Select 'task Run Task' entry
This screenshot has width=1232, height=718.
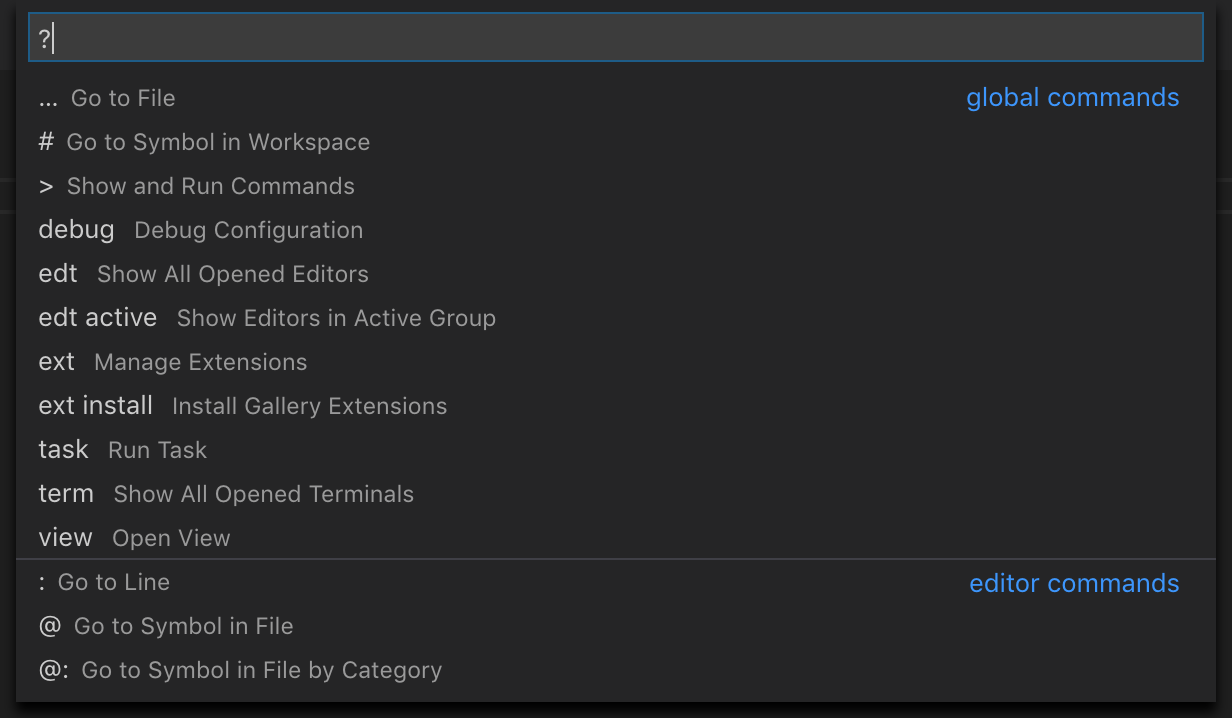pyautogui.click(x=616, y=450)
